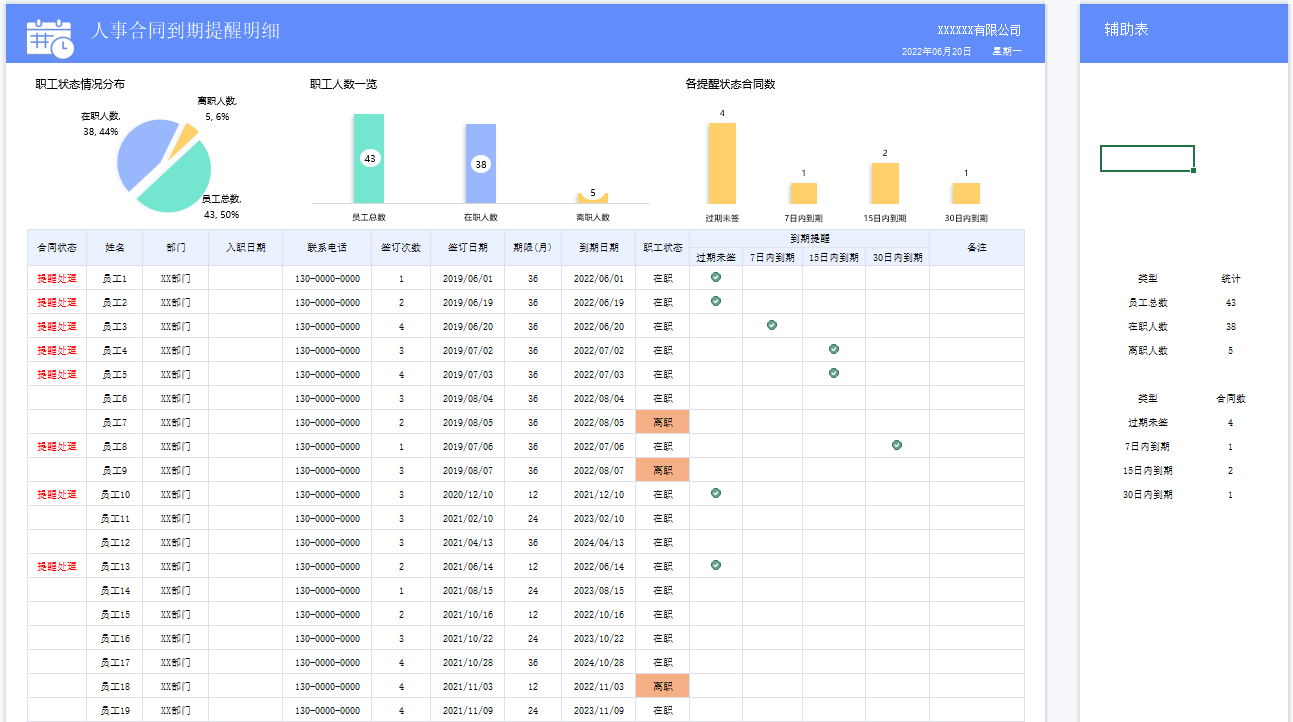Click the 过期未签 row label in 辅助表
Image resolution: width=1293 pixels, height=722 pixels.
click(x=1147, y=422)
